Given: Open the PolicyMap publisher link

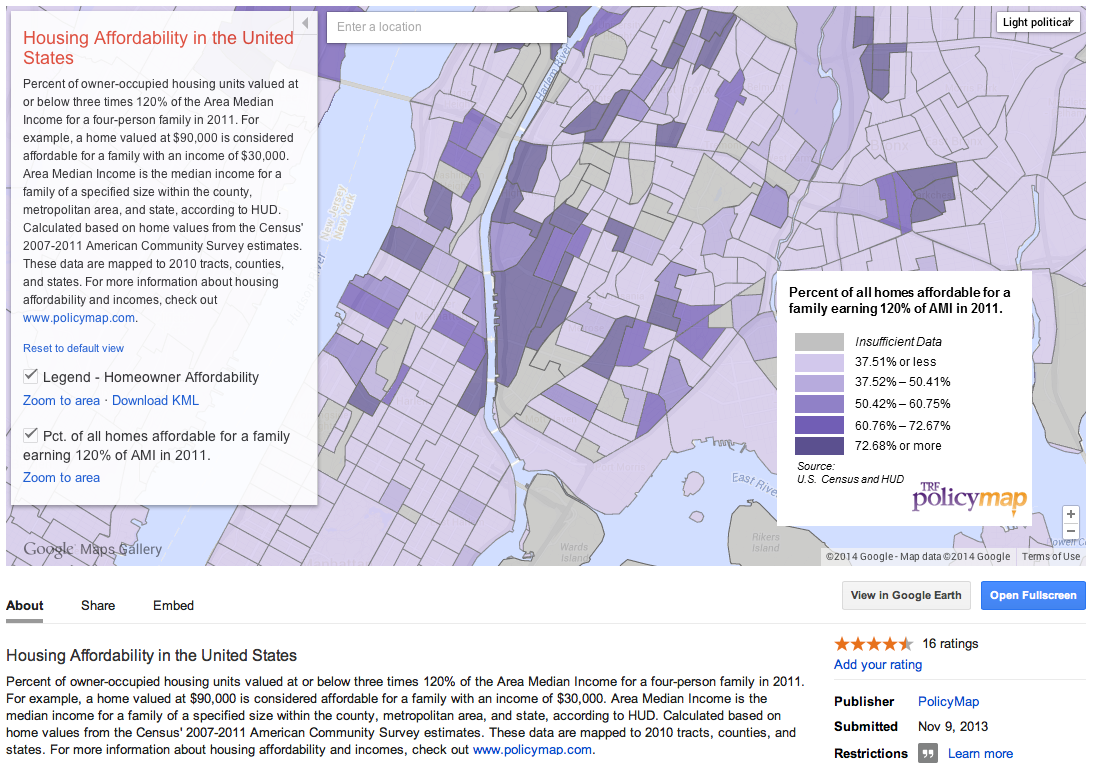Looking at the screenshot, I should 948,701.
